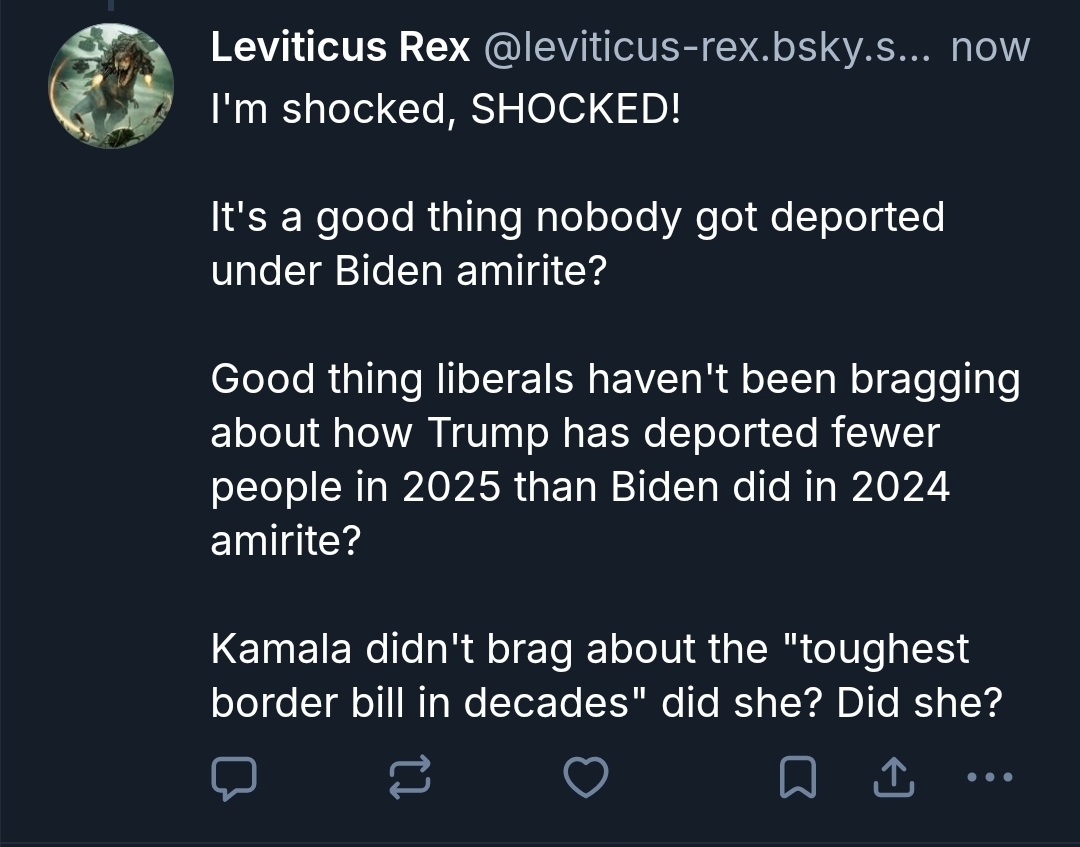Like the post with the heart icon
This screenshot has height=847, width=1080.
tap(586, 777)
